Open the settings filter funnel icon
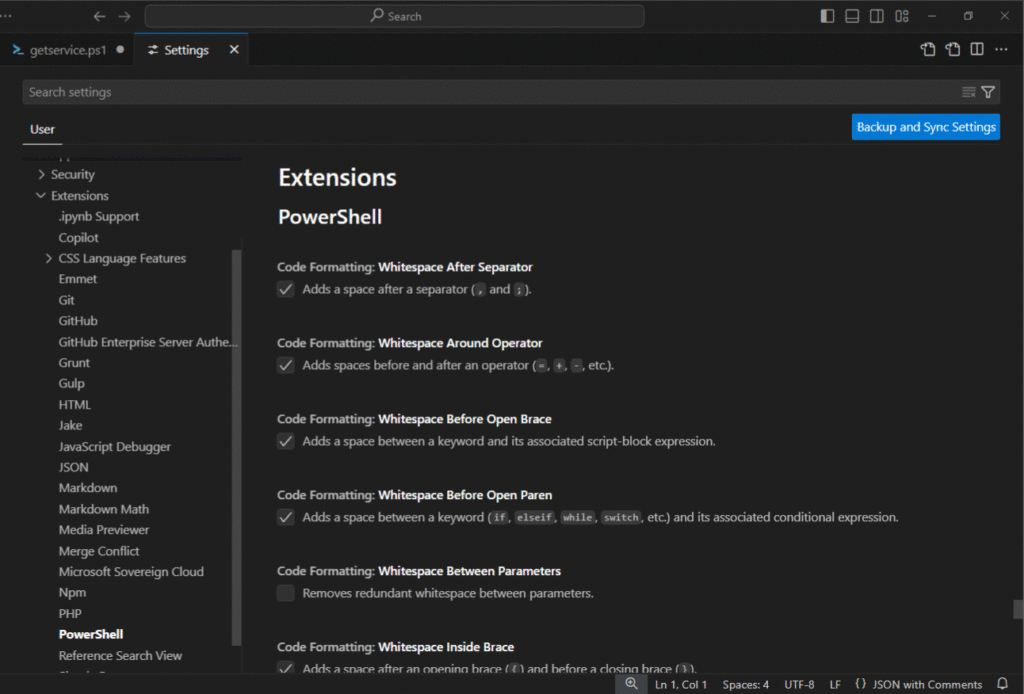1024x694 pixels. (x=988, y=92)
